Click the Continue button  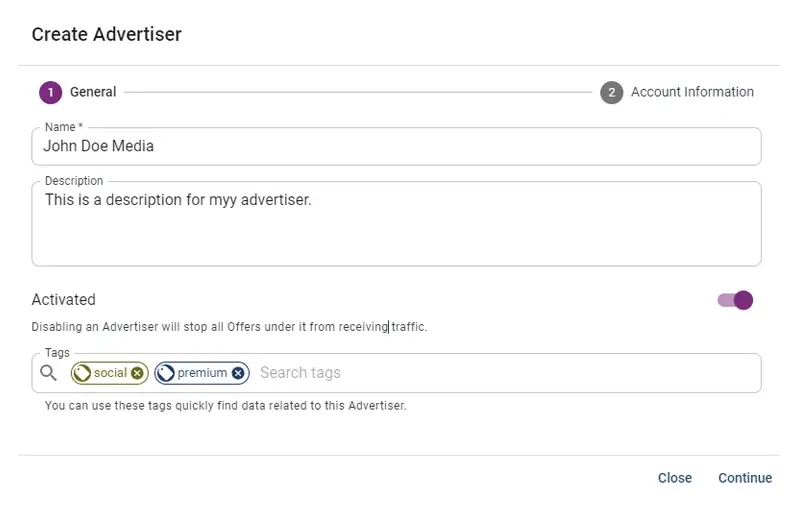pos(745,478)
